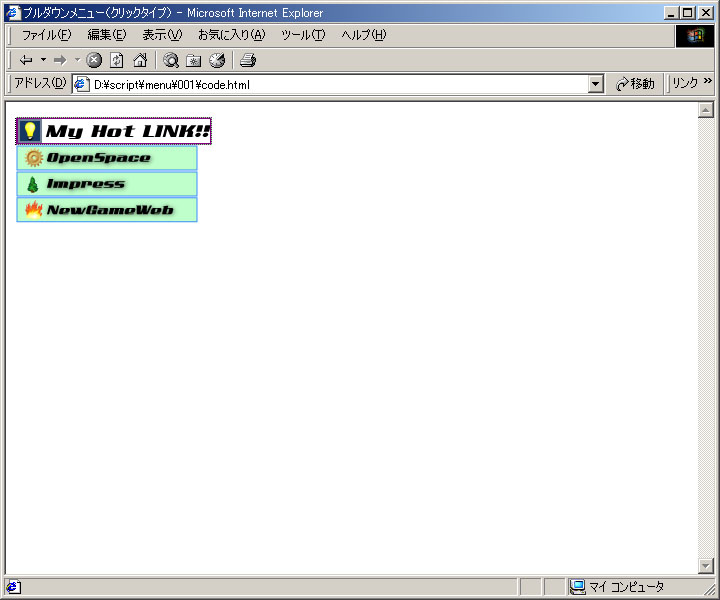This screenshot has height=600, width=720.
Task: Open the 編集(E) menu
Action: click(107, 35)
